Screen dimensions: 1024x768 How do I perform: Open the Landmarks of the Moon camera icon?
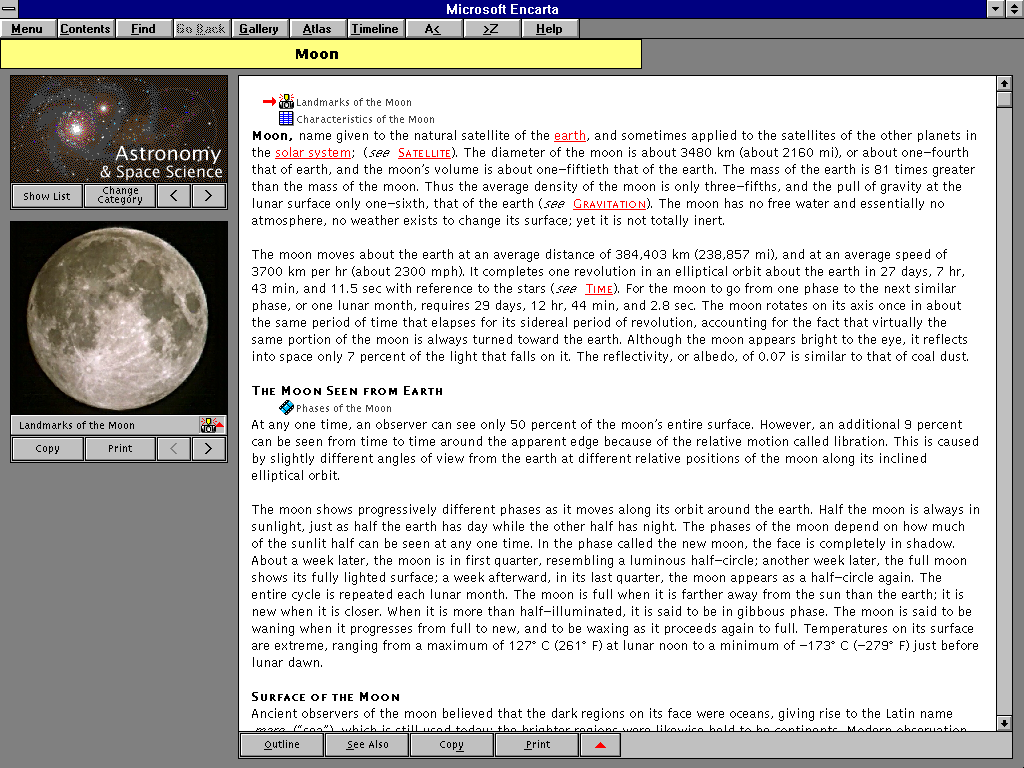tap(286, 101)
